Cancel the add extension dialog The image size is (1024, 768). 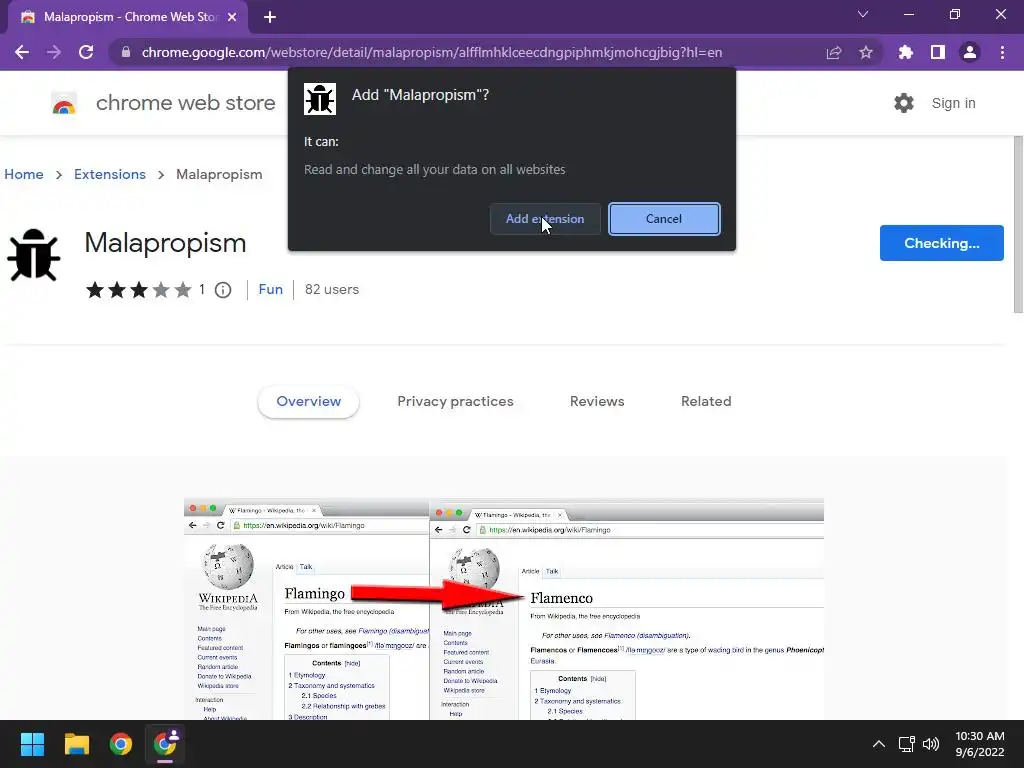coord(664,219)
